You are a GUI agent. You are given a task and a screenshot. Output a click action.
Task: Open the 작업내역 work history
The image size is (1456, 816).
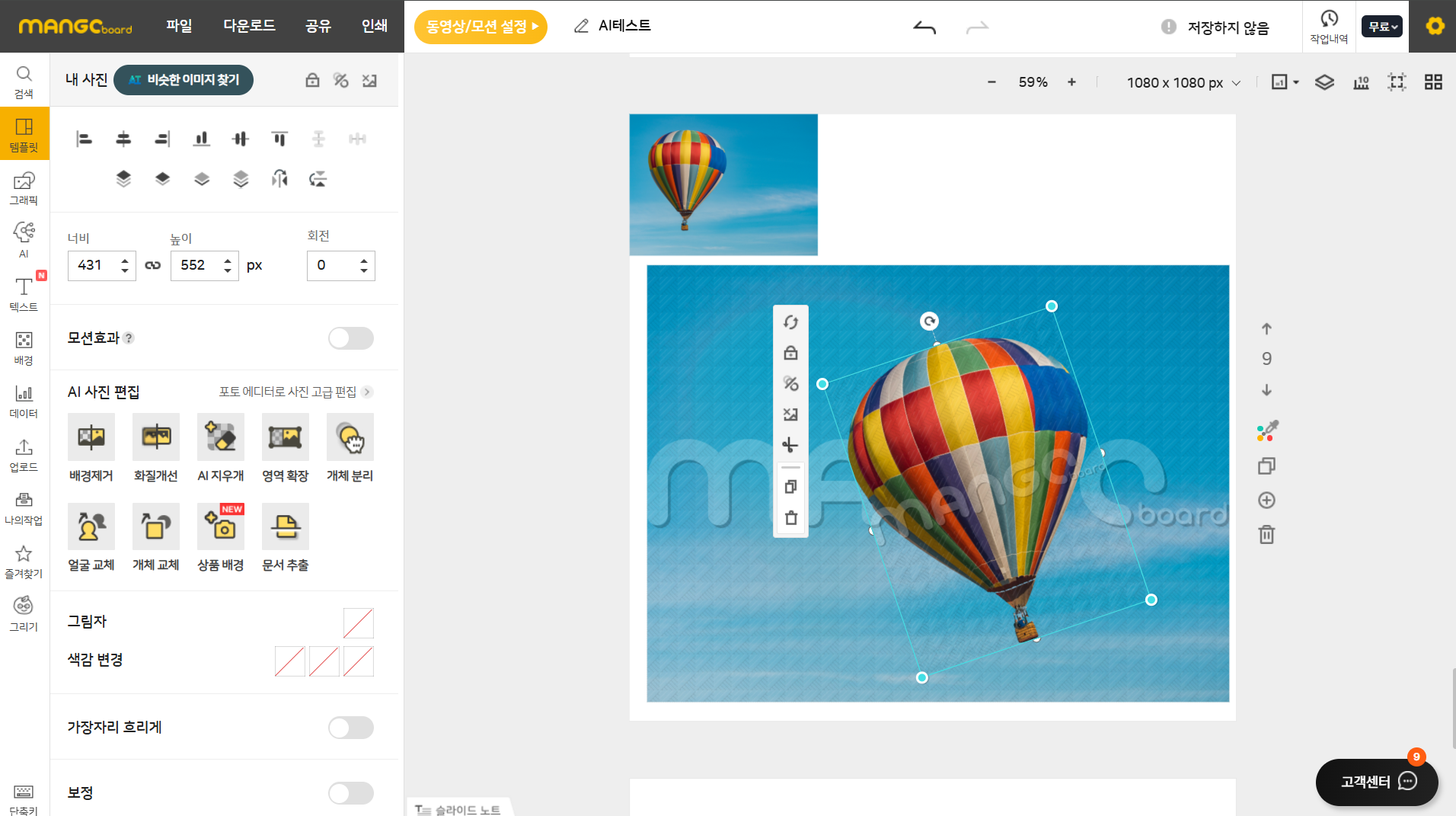[x=1329, y=27]
